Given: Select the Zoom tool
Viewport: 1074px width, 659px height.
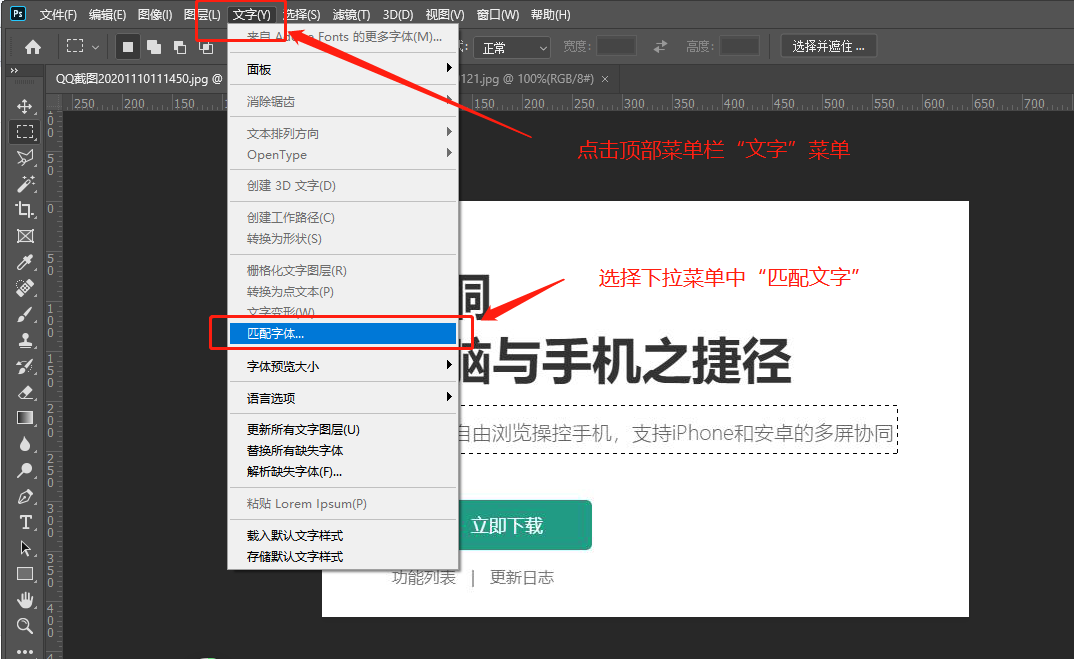Looking at the screenshot, I should (x=25, y=625).
